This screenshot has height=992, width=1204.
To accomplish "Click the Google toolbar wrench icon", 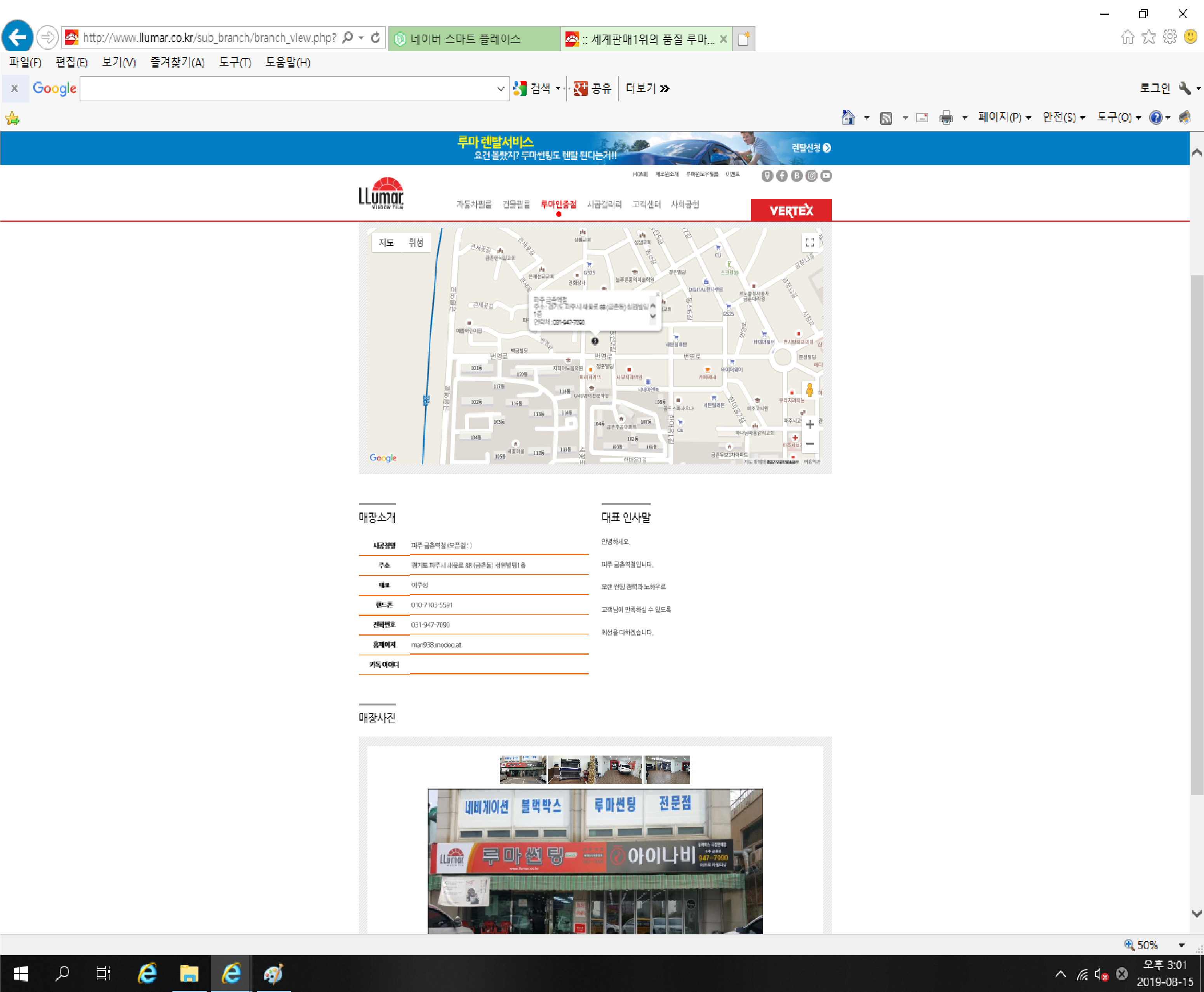I will (1185, 88).
